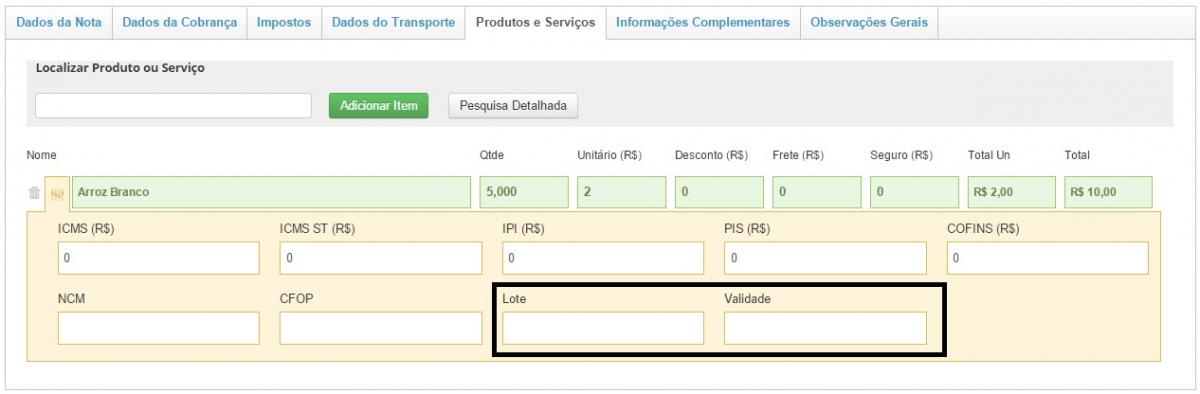Click the Validade input field
The width and height of the screenshot is (1200, 394).
(x=825, y=328)
